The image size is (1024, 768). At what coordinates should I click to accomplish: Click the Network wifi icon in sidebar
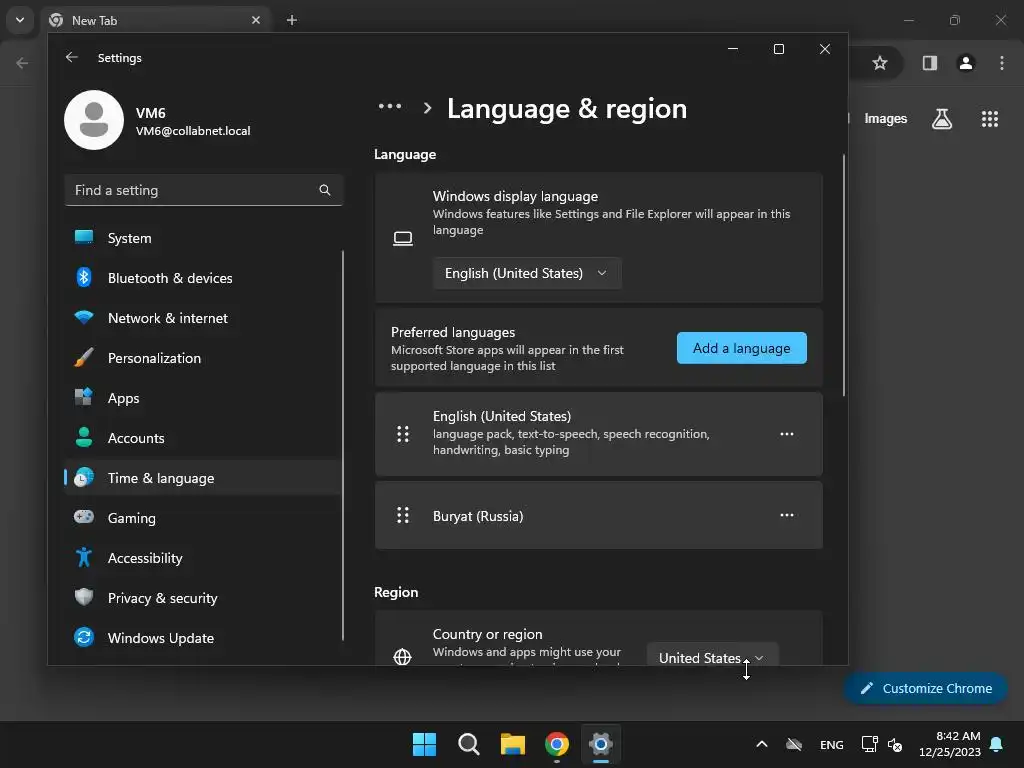(x=84, y=317)
